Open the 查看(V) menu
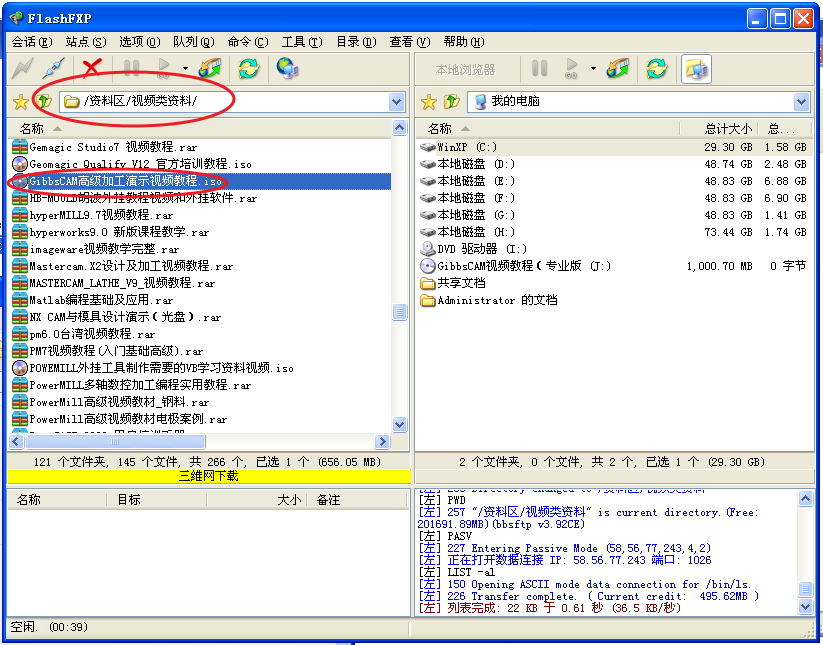This screenshot has width=823, height=645. pyautogui.click(x=410, y=42)
